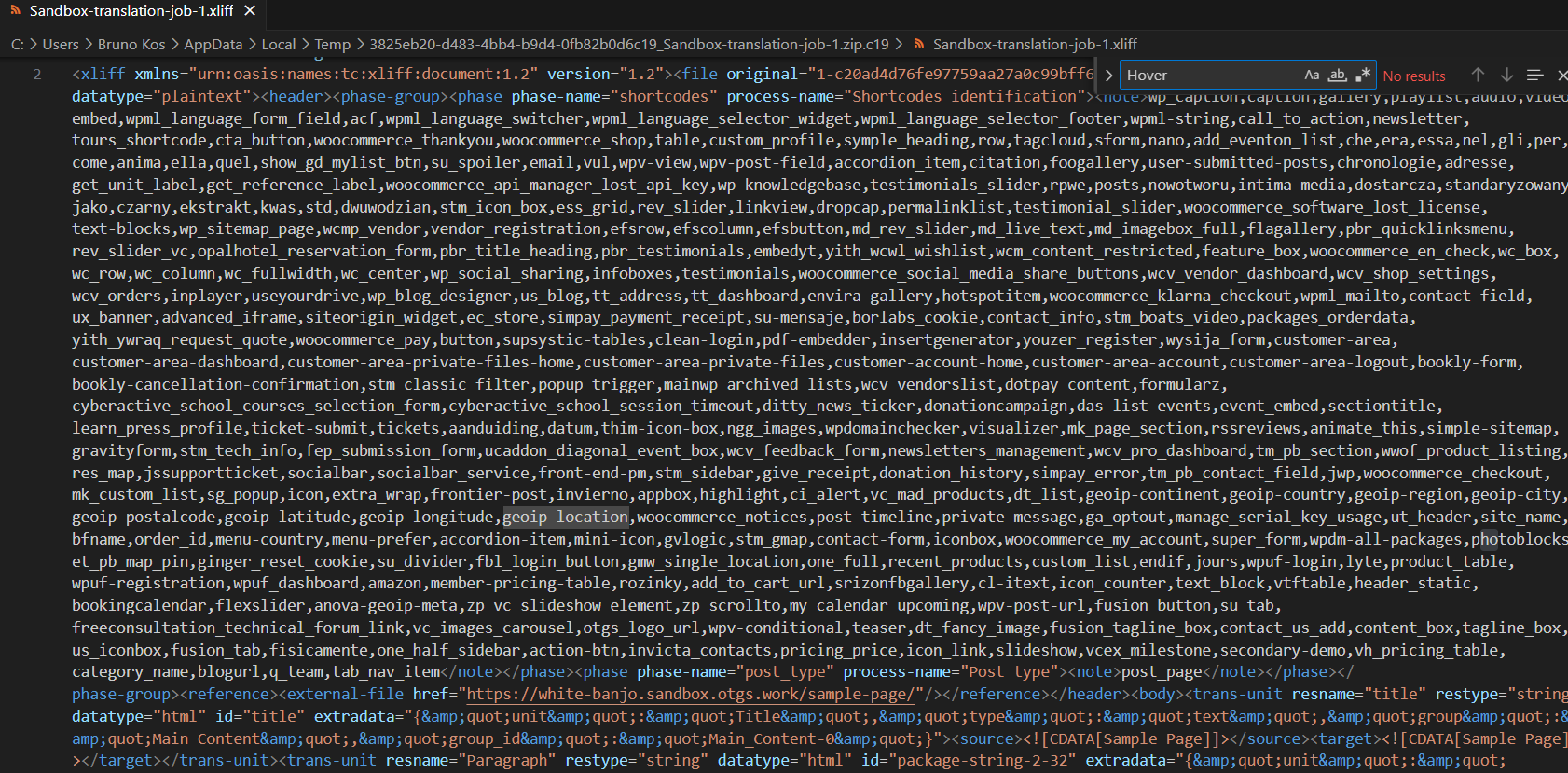Click the 'member-pricing-table' shortcode
The height and width of the screenshot is (773, 1568).
pyautogui.click(x=520, y=583)
